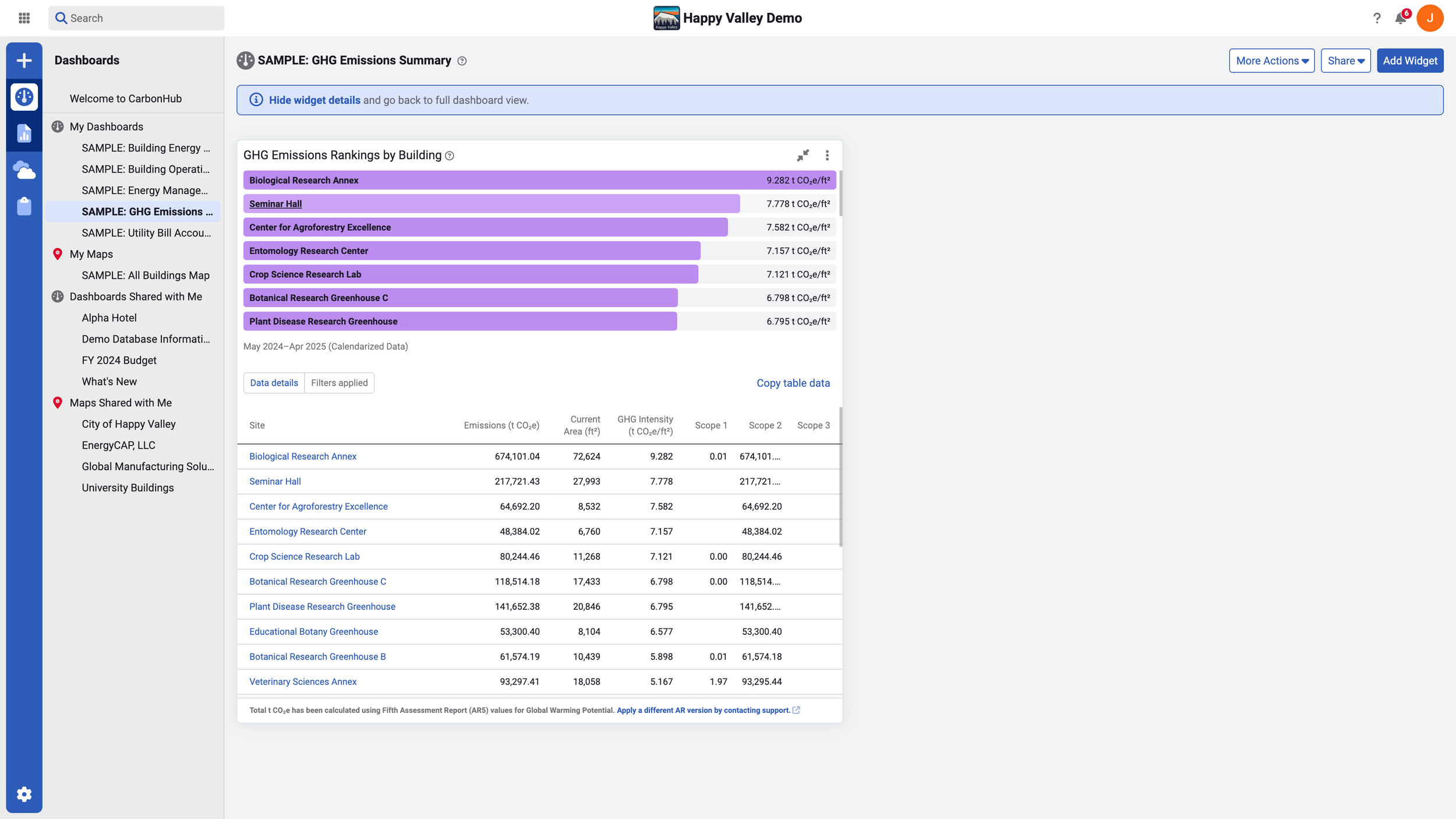Screen dimensions: 1456x819
Task: View notifications via the bell icon
Action: (1401, 18)
